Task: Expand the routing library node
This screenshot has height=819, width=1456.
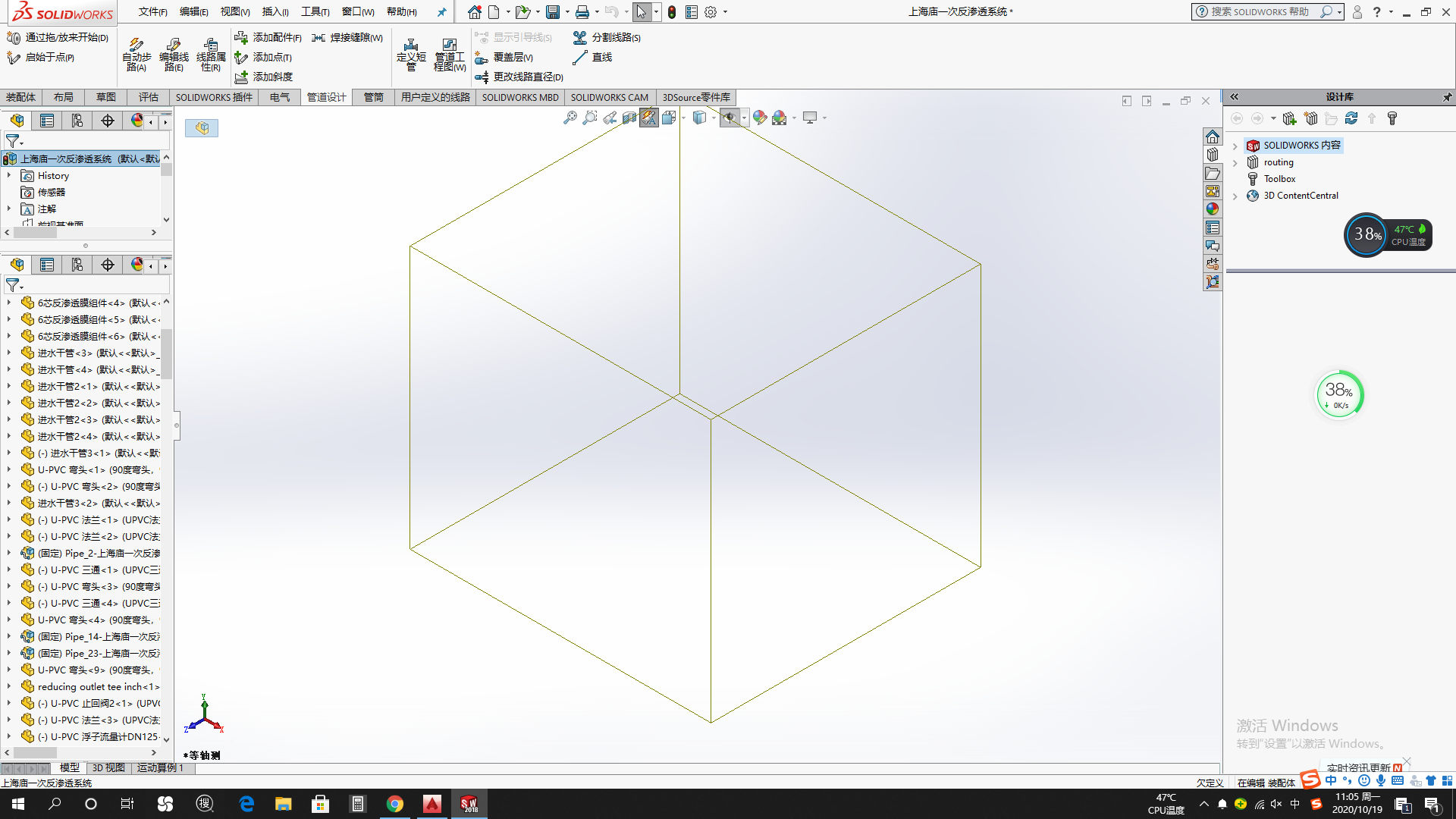Action: coord(1235,162)
